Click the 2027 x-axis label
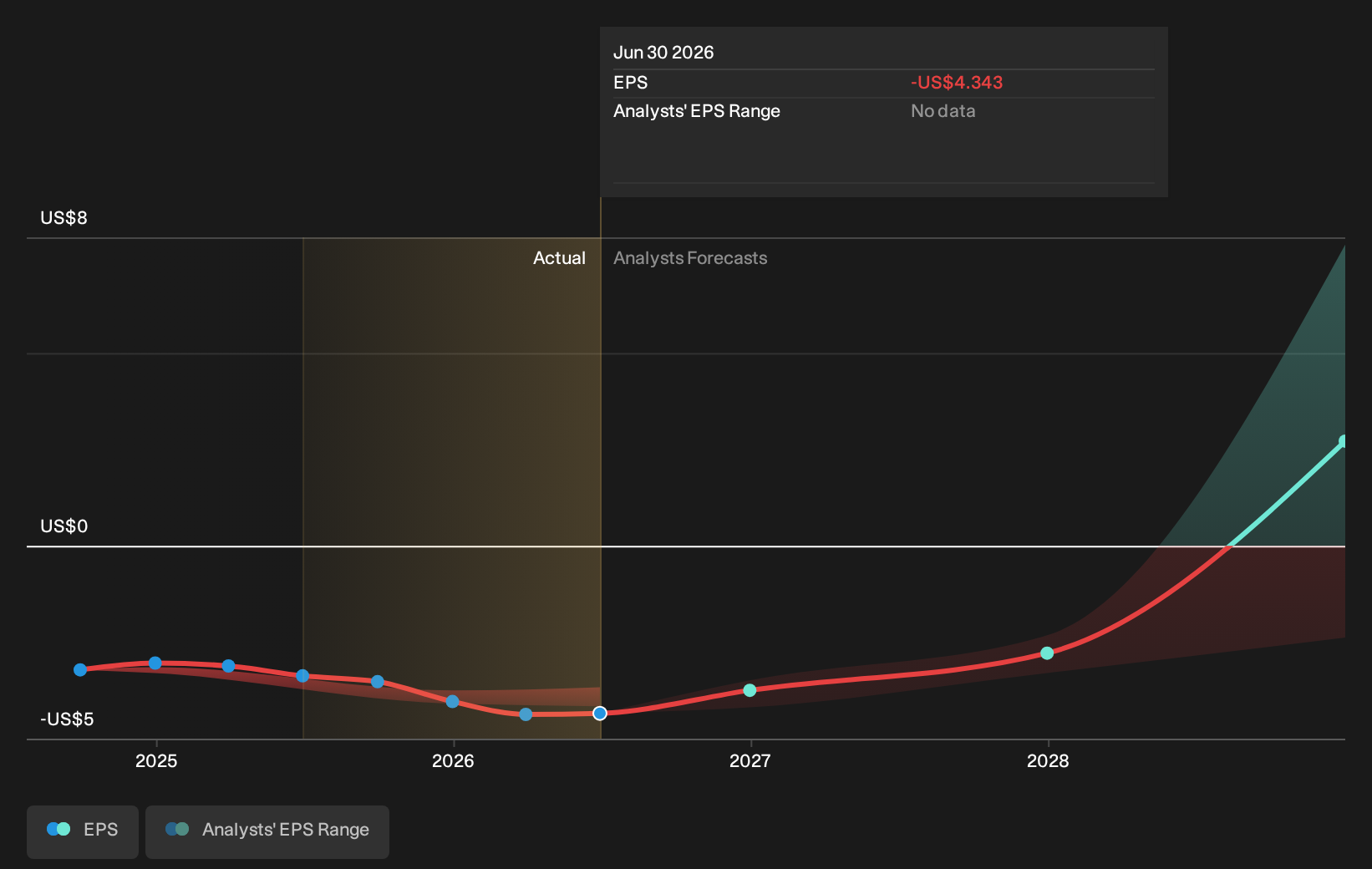This screenshot has width=1372, height=869. point(750,760)
